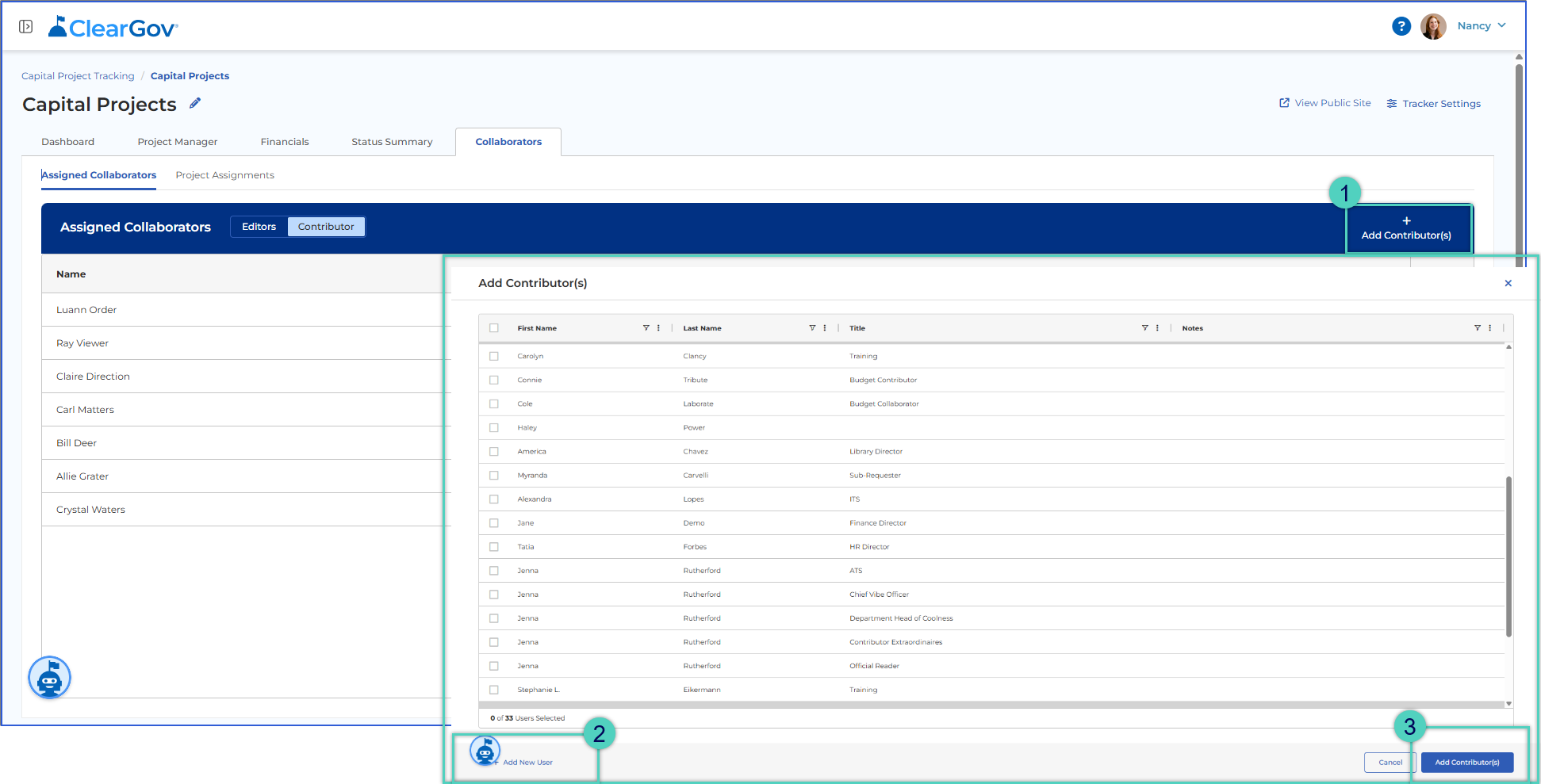This screenshot has height=784, width=1541.
Task: Check the box for Carolyn Clancy
Action: [494, 357]
